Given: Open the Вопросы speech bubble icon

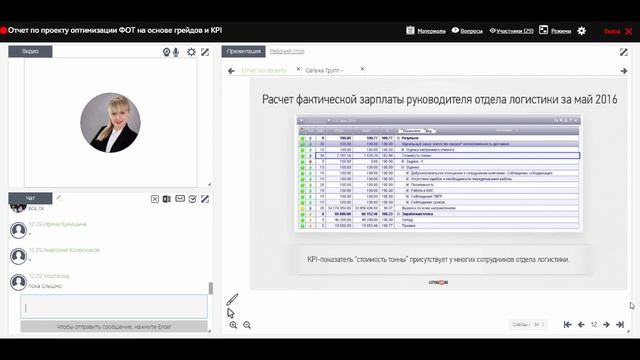Looking at the screenshot, I should (455, 30).
